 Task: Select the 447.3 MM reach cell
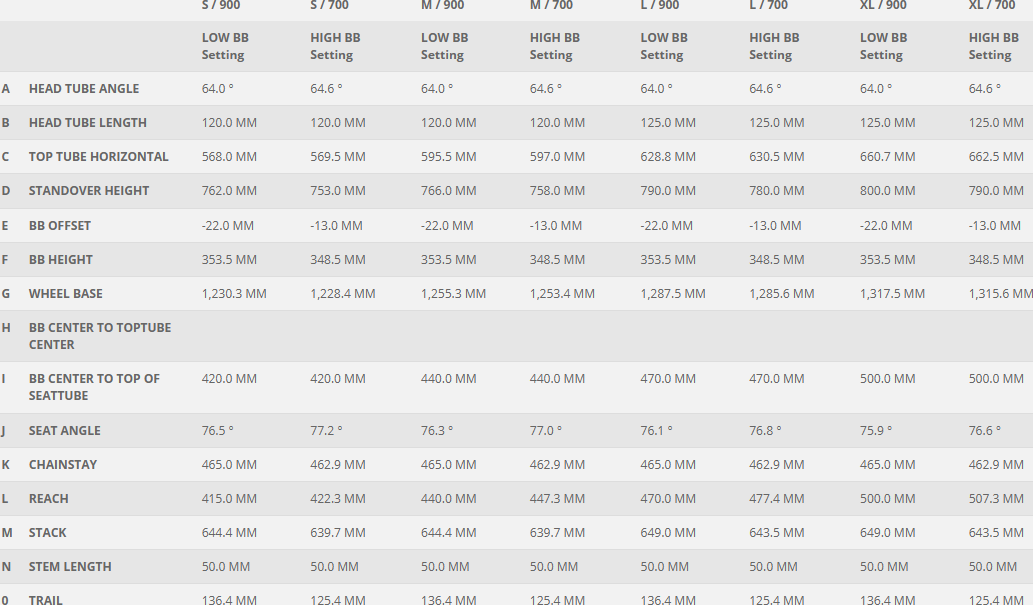click(557, 499)
